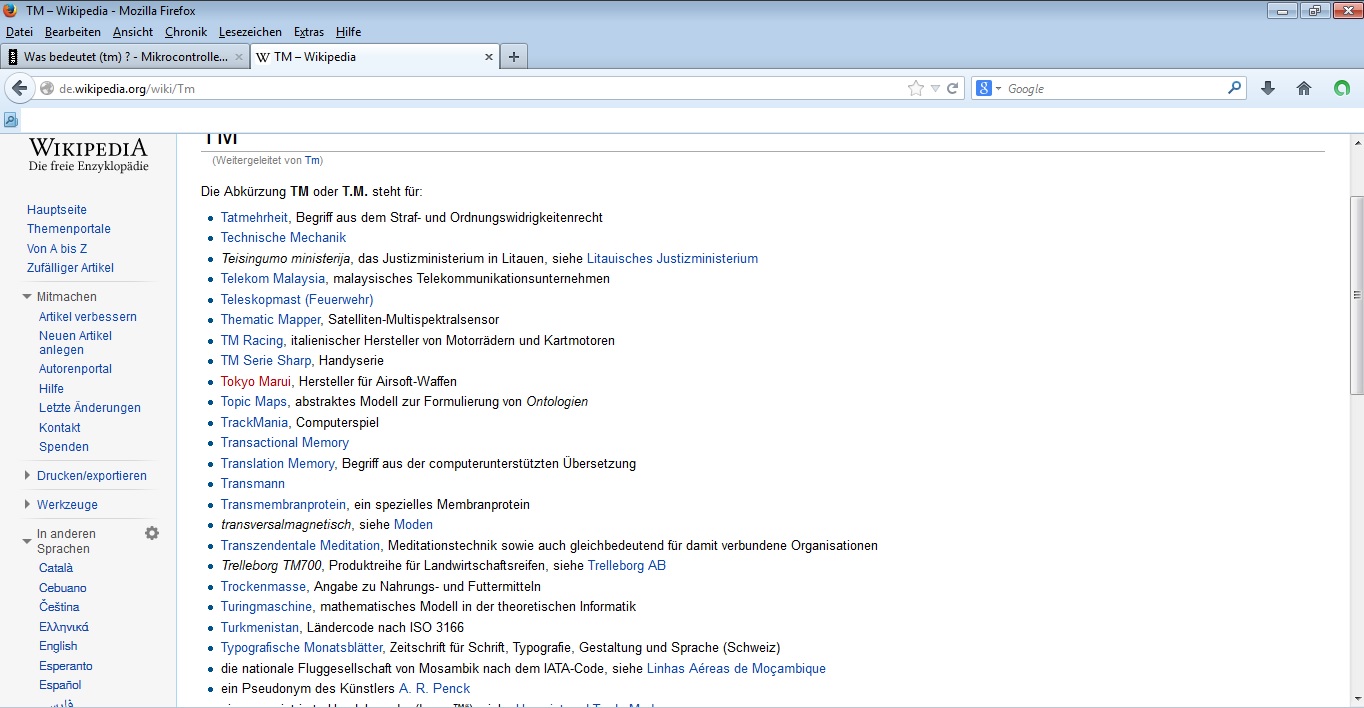Bookmark this page with the star icon

click(x=916, y=88)
